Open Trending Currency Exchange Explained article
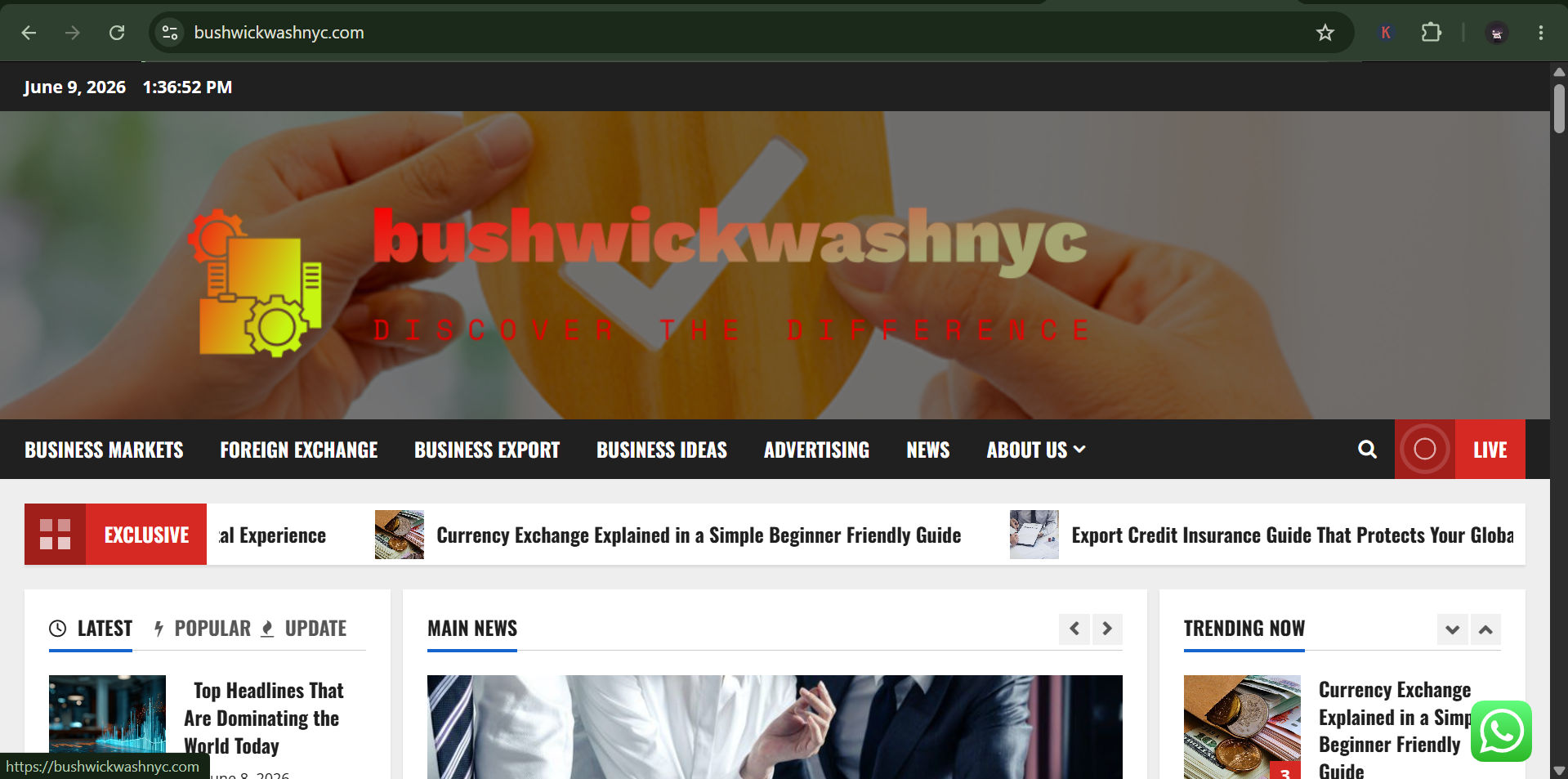Screen dimensions: 1568x779 pyautogui.click(x=1395, y=731)
